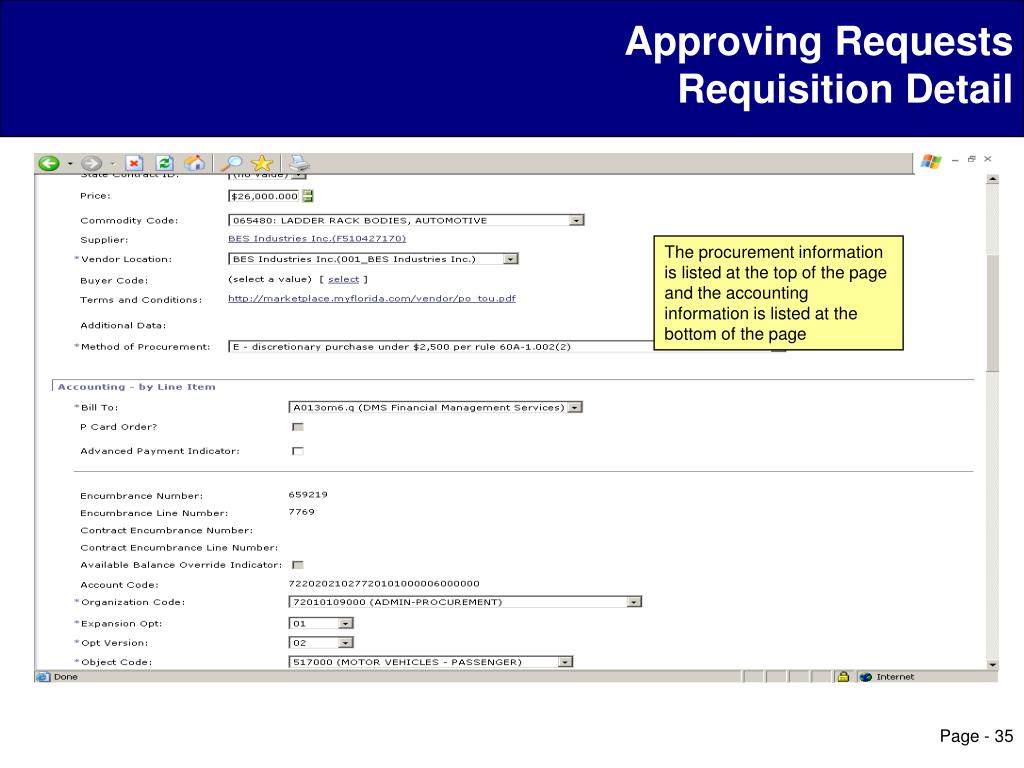1024x768 pixels.
Task: Click the scrollbar down arrow
Action: 993,665
